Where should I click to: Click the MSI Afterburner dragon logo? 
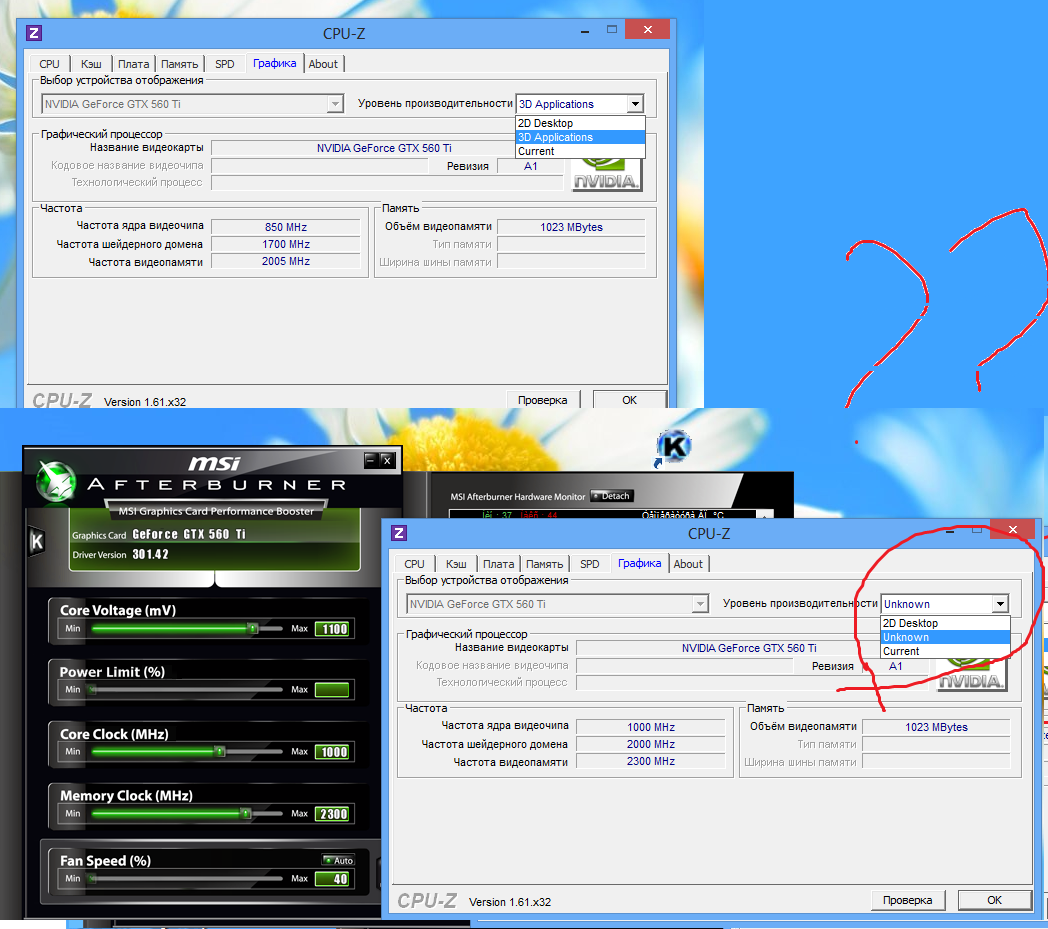coord(56,481)
